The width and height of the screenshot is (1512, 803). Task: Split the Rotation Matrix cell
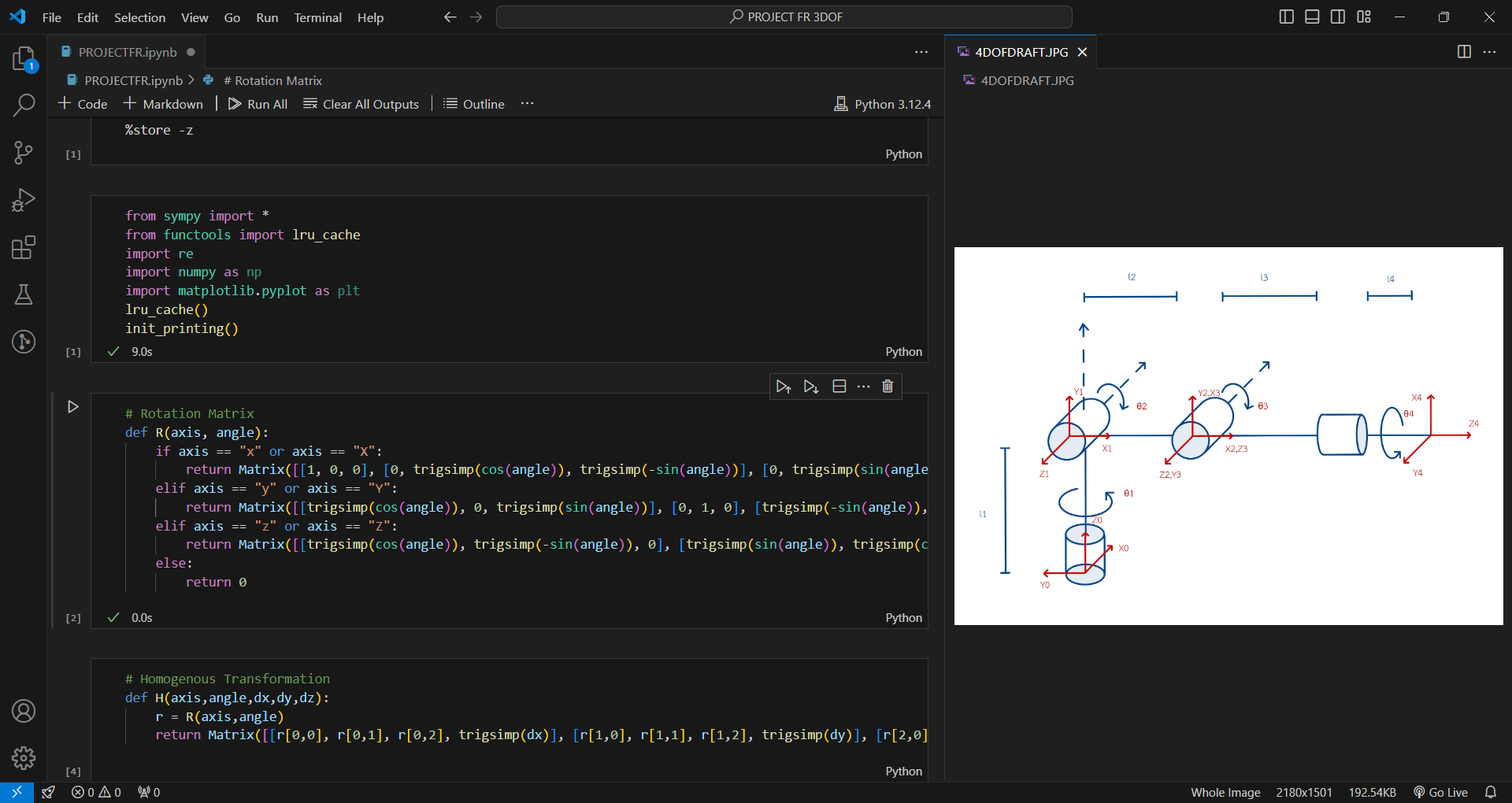coord(839,386)
